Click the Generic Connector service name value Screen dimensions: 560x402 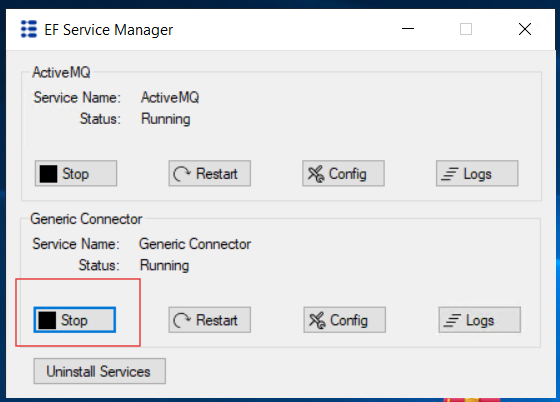pos(195,244)
